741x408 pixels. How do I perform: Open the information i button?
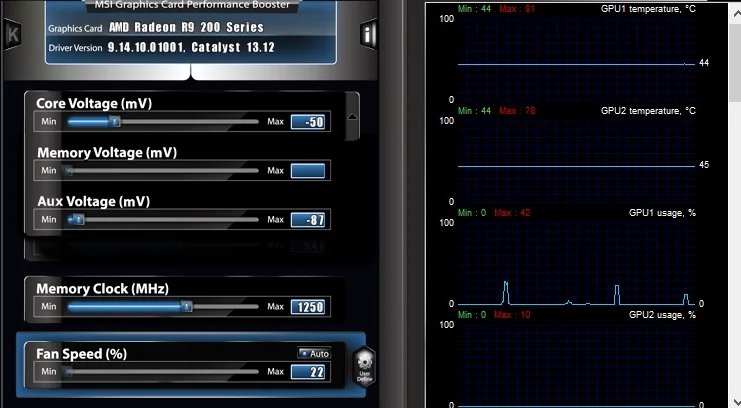pos(368,34)
